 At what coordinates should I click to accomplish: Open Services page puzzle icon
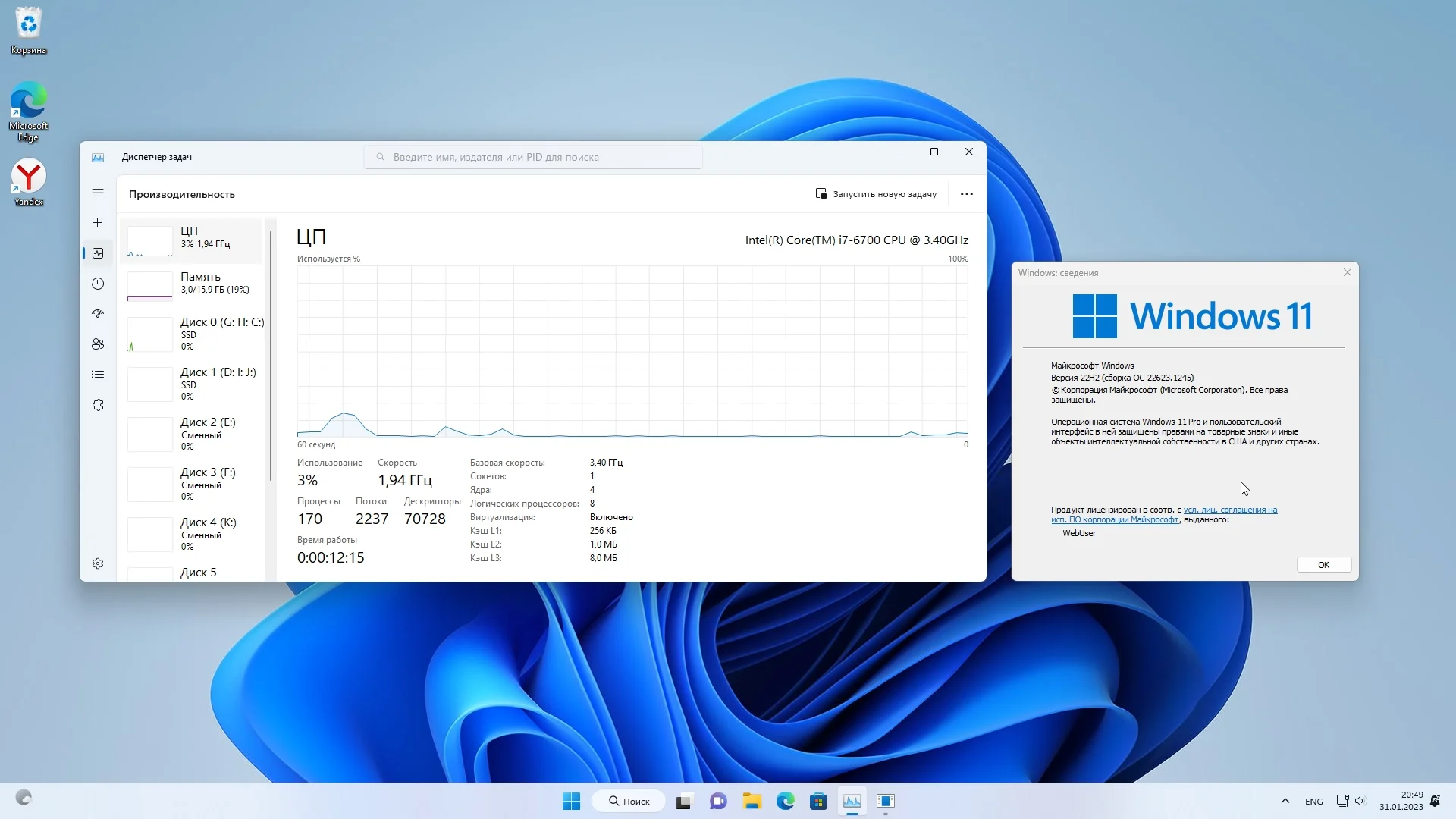[x=98, y=405]
